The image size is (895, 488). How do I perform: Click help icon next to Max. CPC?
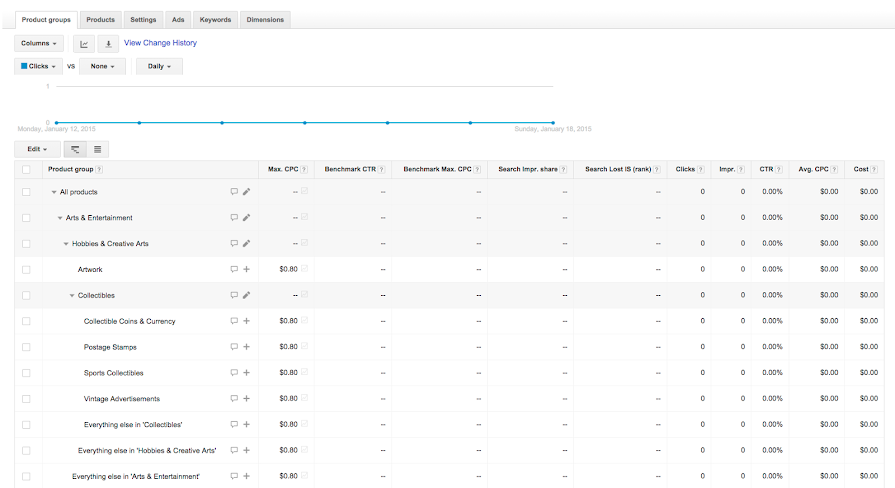(x=303, y=170)
